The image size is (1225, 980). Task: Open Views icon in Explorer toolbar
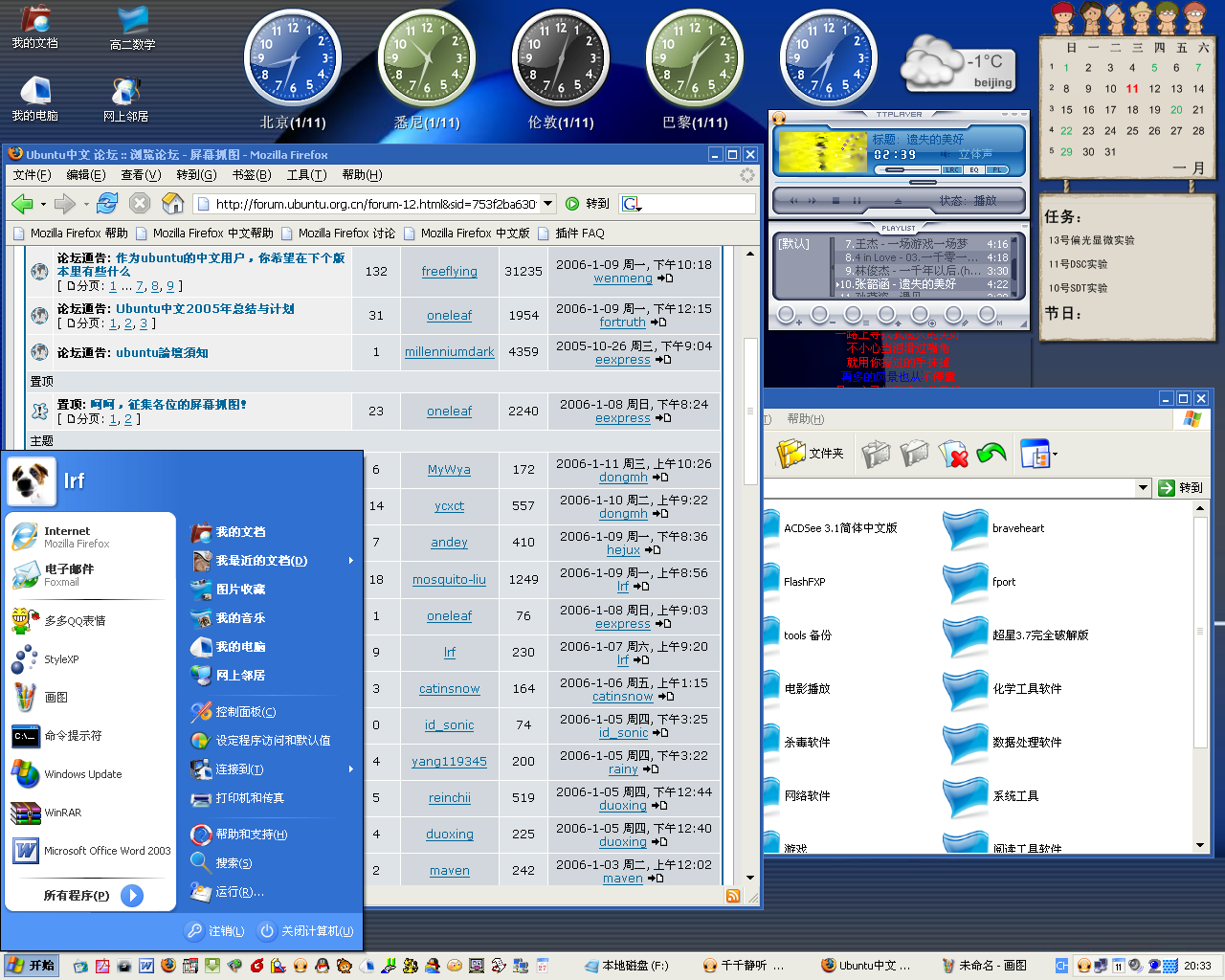1035,454
